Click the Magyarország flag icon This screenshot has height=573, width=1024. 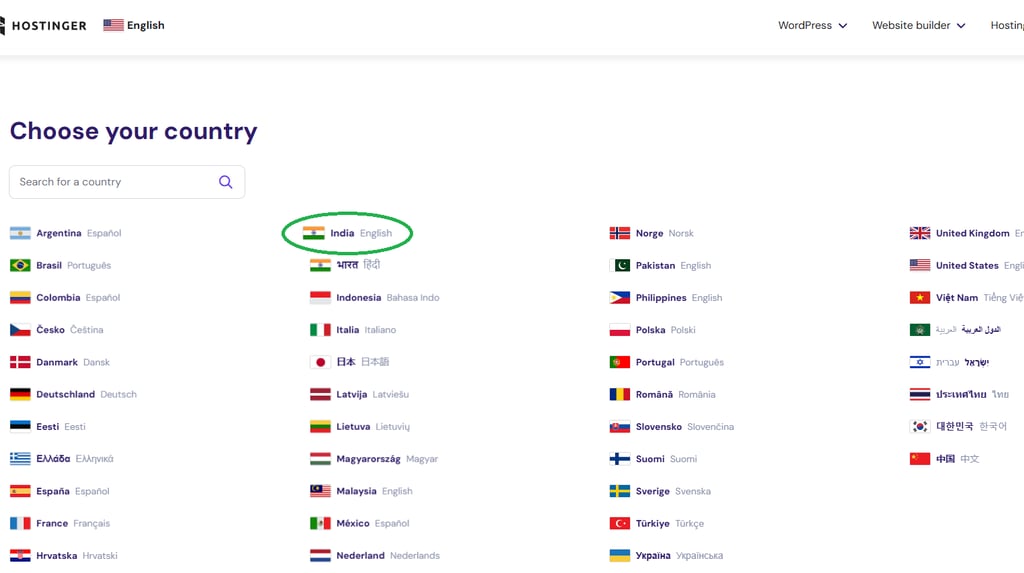pos(320,459)
